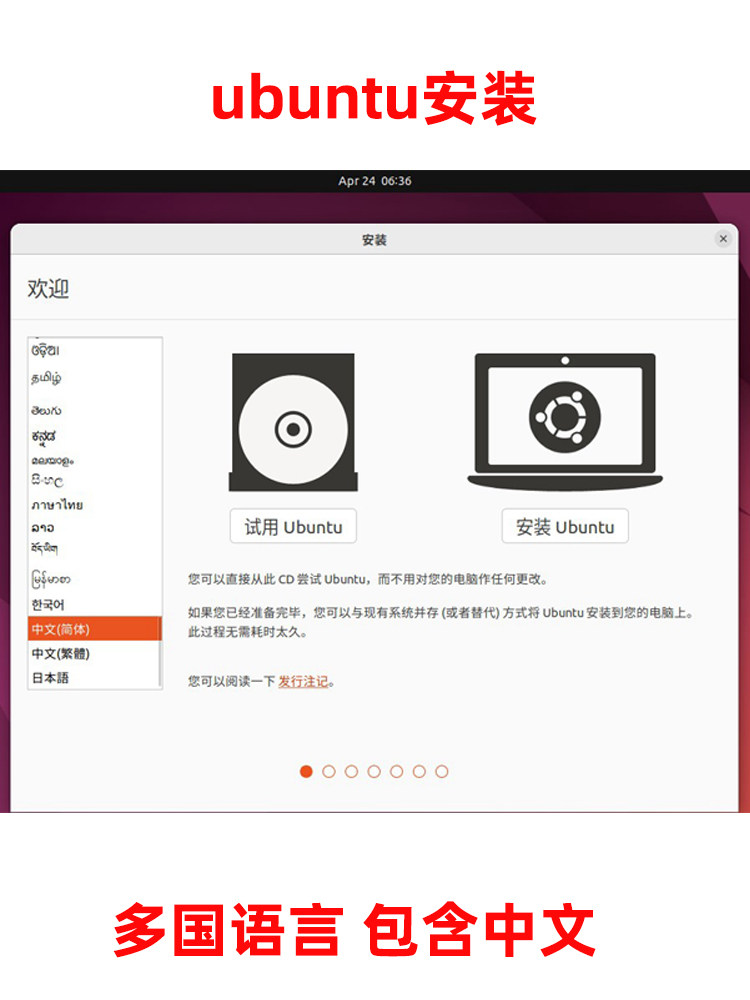Select 日本語 in the language list
Image resolution: width=750 pixels, height=1000 pixels.
(x=94, y=677)
